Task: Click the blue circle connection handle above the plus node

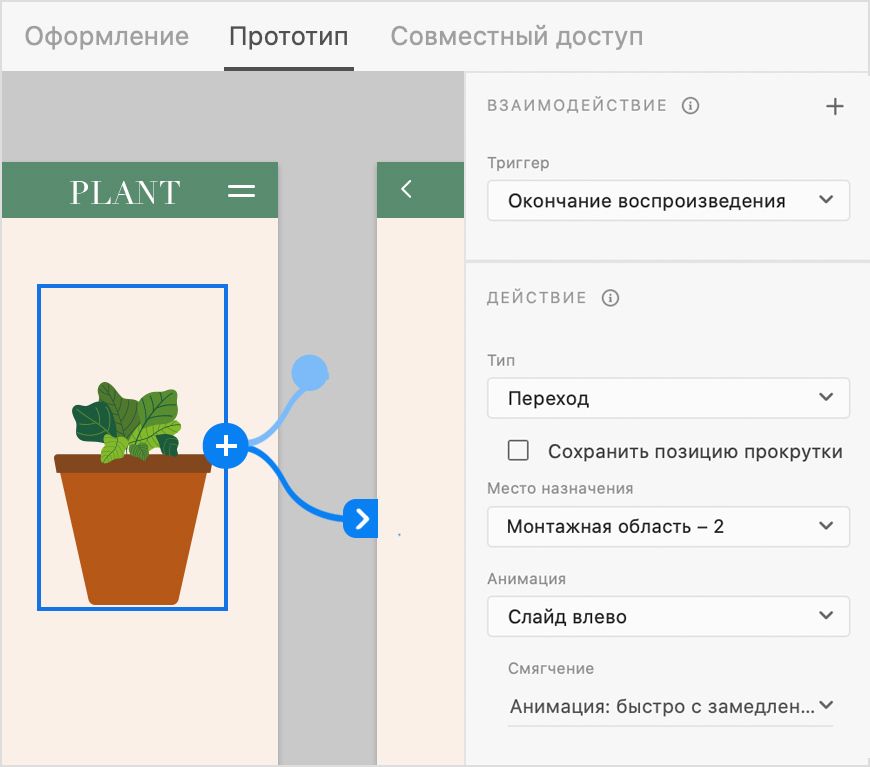Action: [311, 373]
